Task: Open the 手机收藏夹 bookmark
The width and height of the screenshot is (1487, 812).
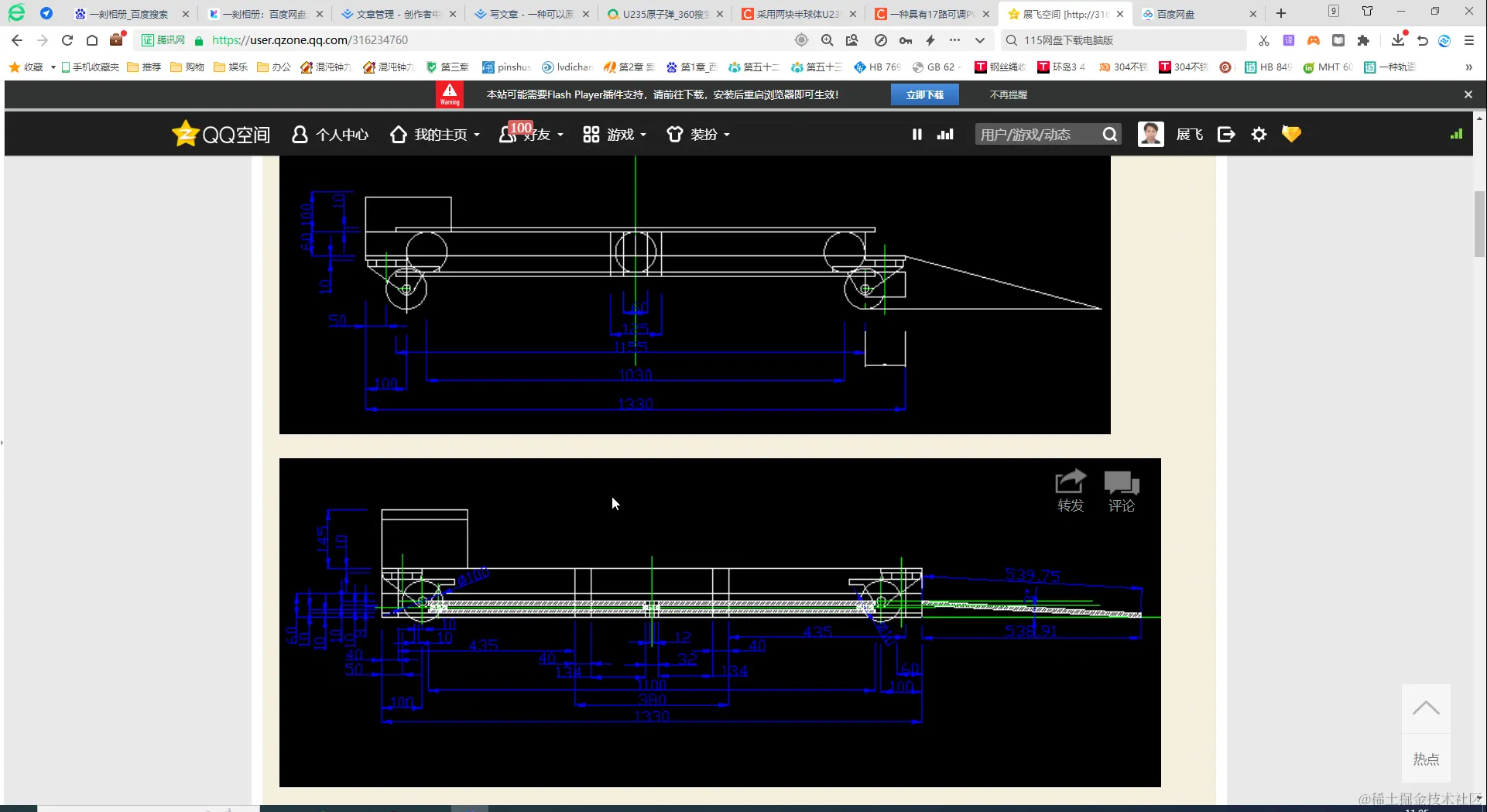Action: coord(91,67)
